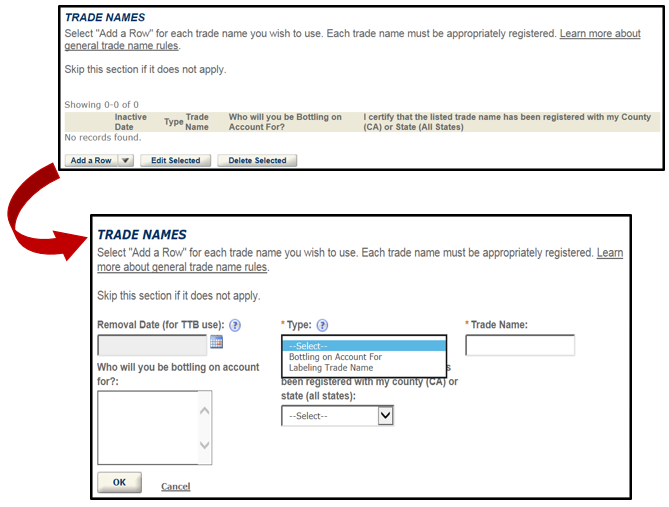This screenshot has width=669, height=507.
Task: Pick Labeling Trade Name from the Type list
Action: (333, 368)
